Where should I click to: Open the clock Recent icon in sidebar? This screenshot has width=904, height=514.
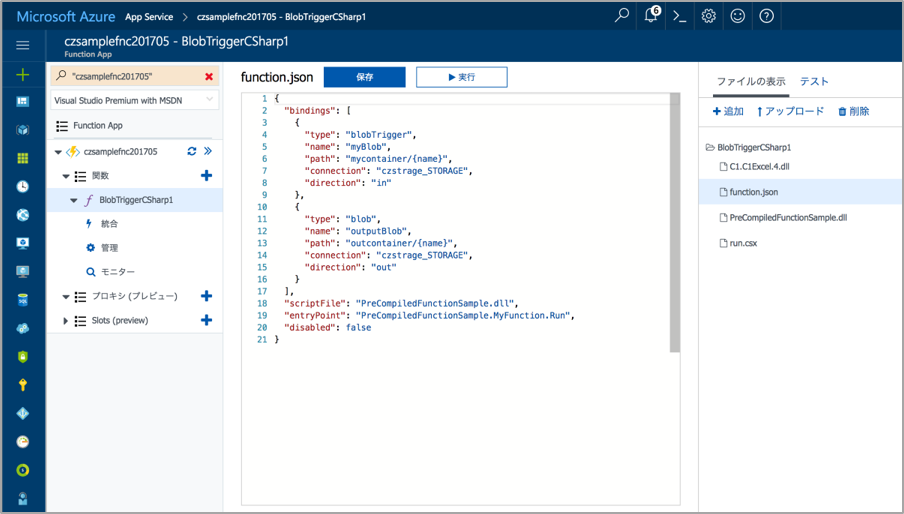(23, 186)
